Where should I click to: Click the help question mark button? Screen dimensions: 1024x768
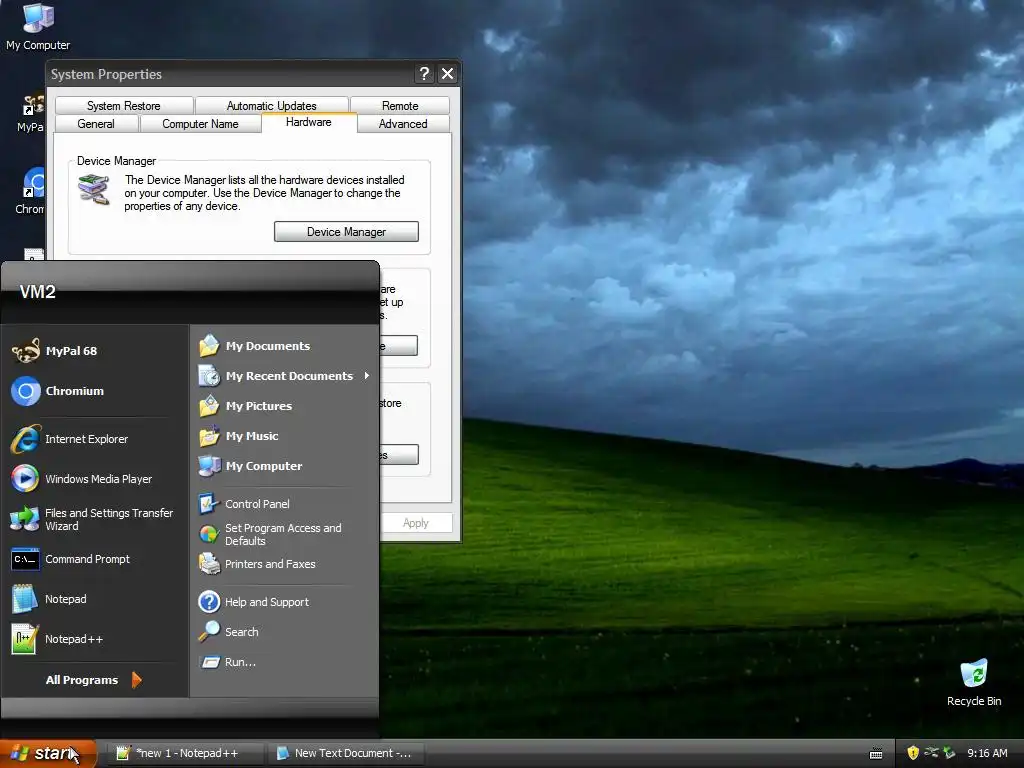(x=424, y=74)
